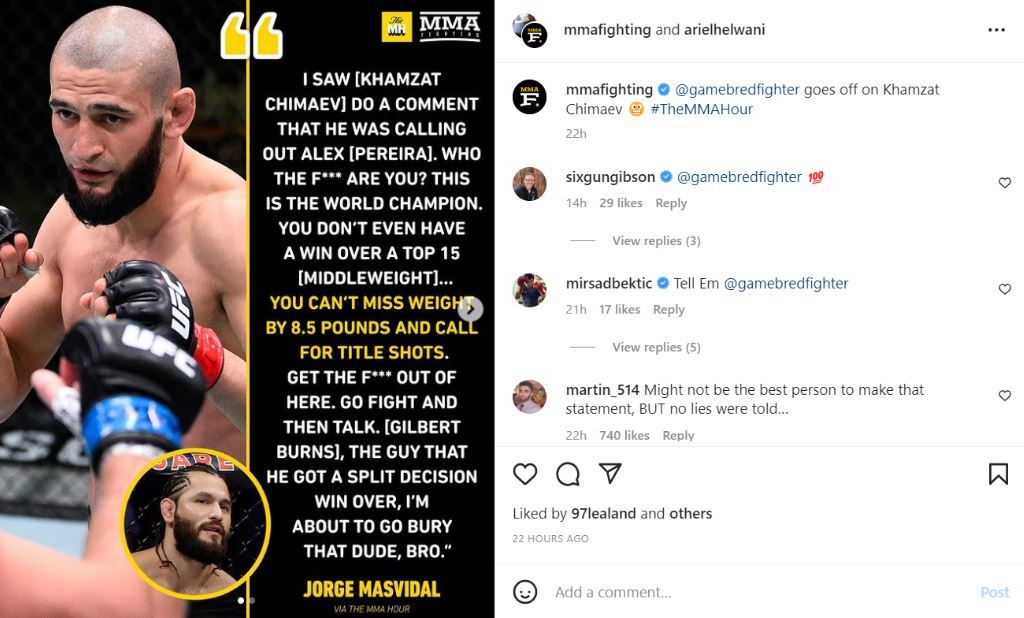The width and height of the screenshot is (1024, 618).
Task: Expand View replies (3)
Action: (x=656, y=240)
